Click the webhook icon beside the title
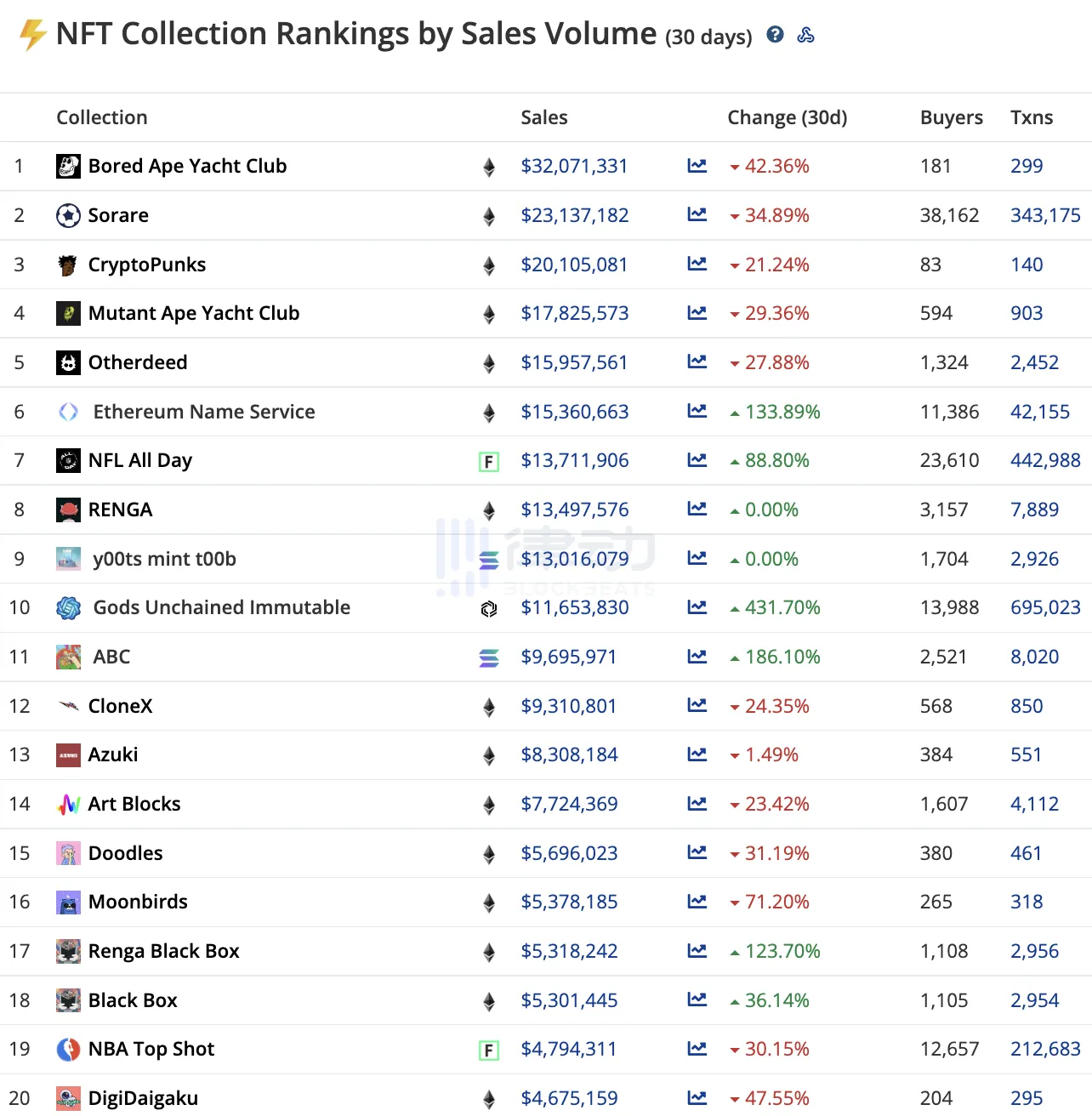 pos(806,35)
